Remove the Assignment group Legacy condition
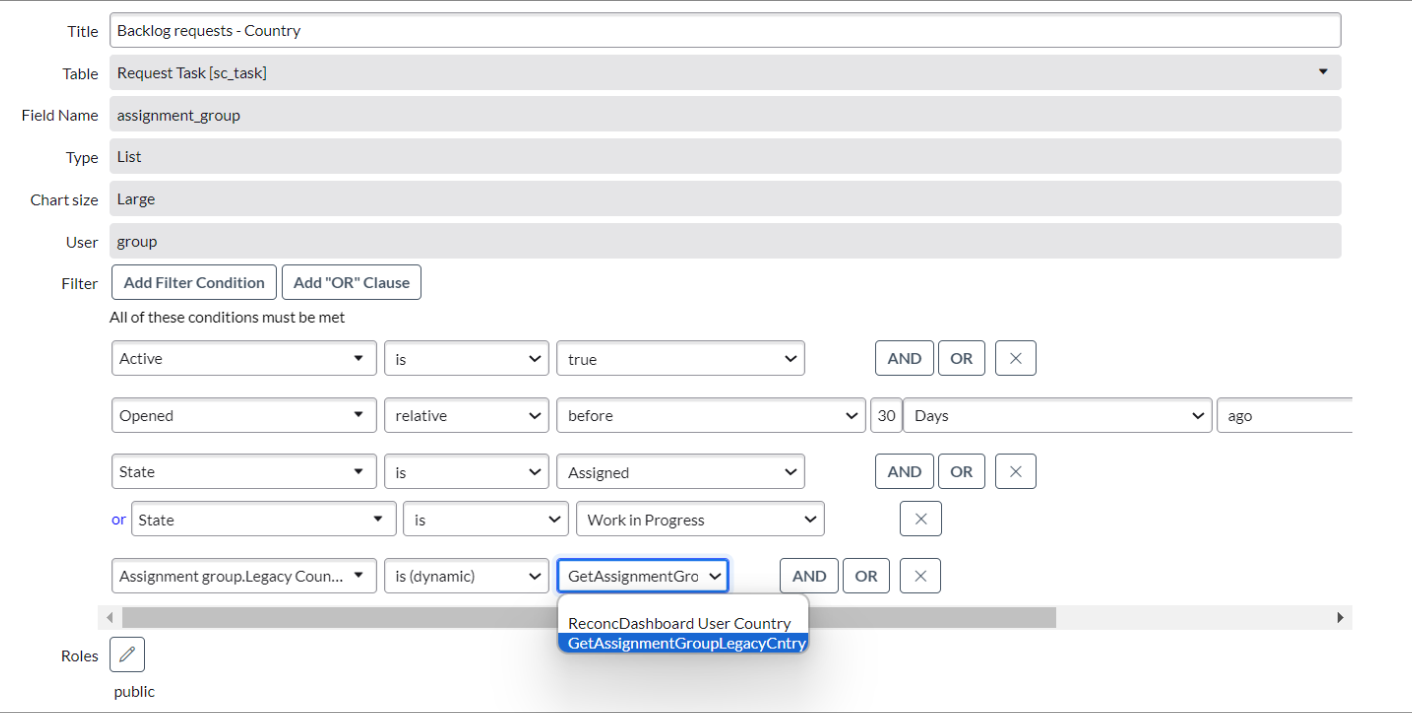 (921, 575)
